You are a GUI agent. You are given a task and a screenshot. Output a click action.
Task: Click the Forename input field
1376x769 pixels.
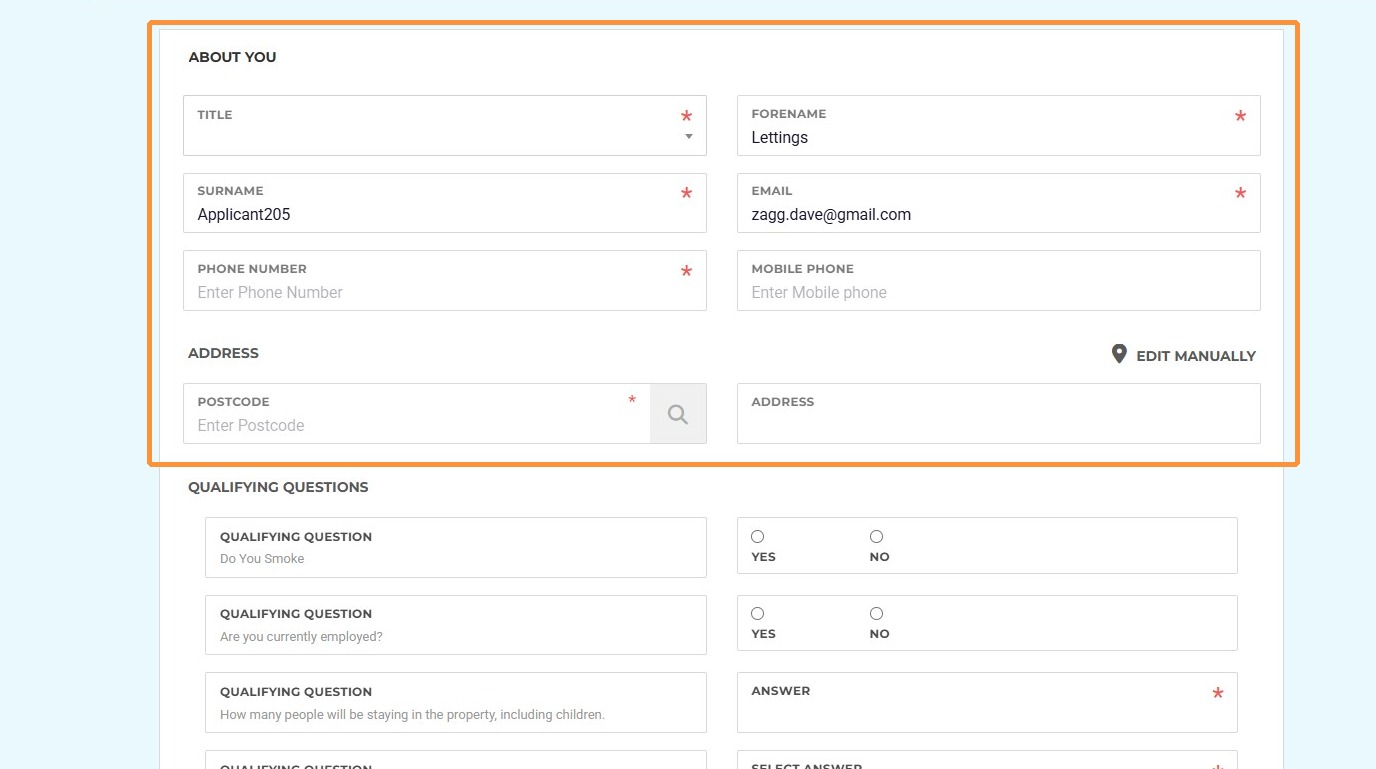coord(990,138)
